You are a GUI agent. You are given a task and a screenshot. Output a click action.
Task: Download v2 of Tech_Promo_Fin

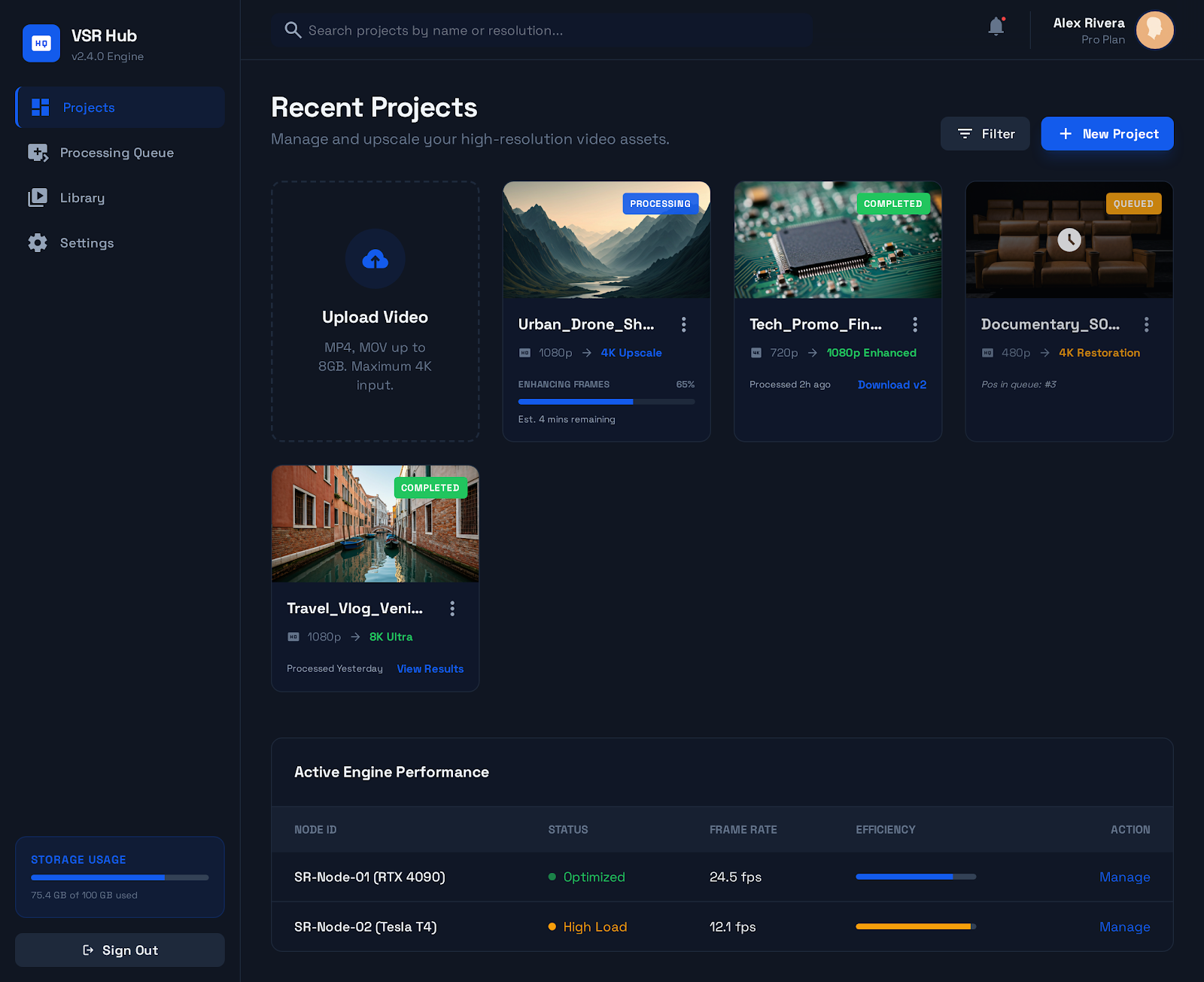tap(892, 385)
